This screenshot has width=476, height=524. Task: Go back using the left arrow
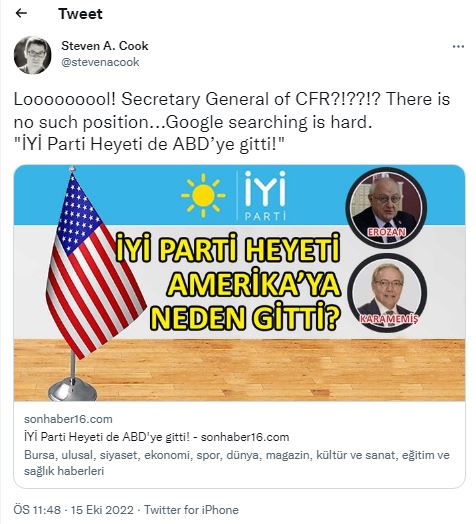[x=21, y=13]
